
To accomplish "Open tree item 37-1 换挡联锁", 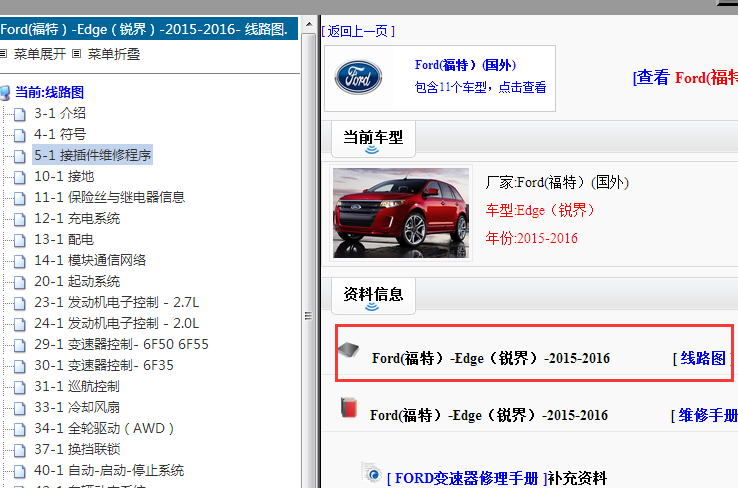I will coord(77,449).
